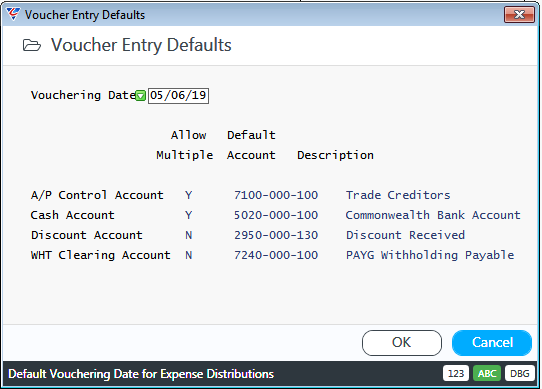Viewport: 542px width, 389px height.
Task: Toggle the 123 status bar indicator
Action: click(456, 374)
